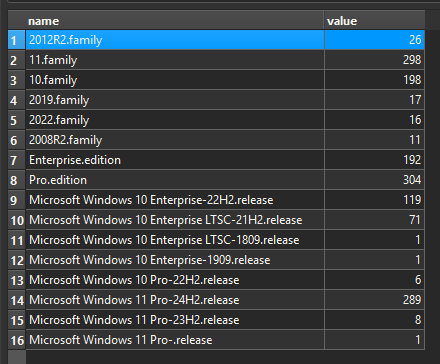Select 'Windows 10 Enterprise-22H2.release' cell

[175, 200]
